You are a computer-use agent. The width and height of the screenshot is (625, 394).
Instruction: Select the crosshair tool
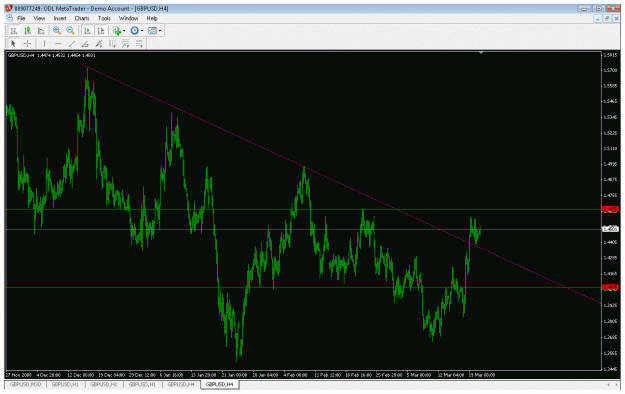click(27, 43)
